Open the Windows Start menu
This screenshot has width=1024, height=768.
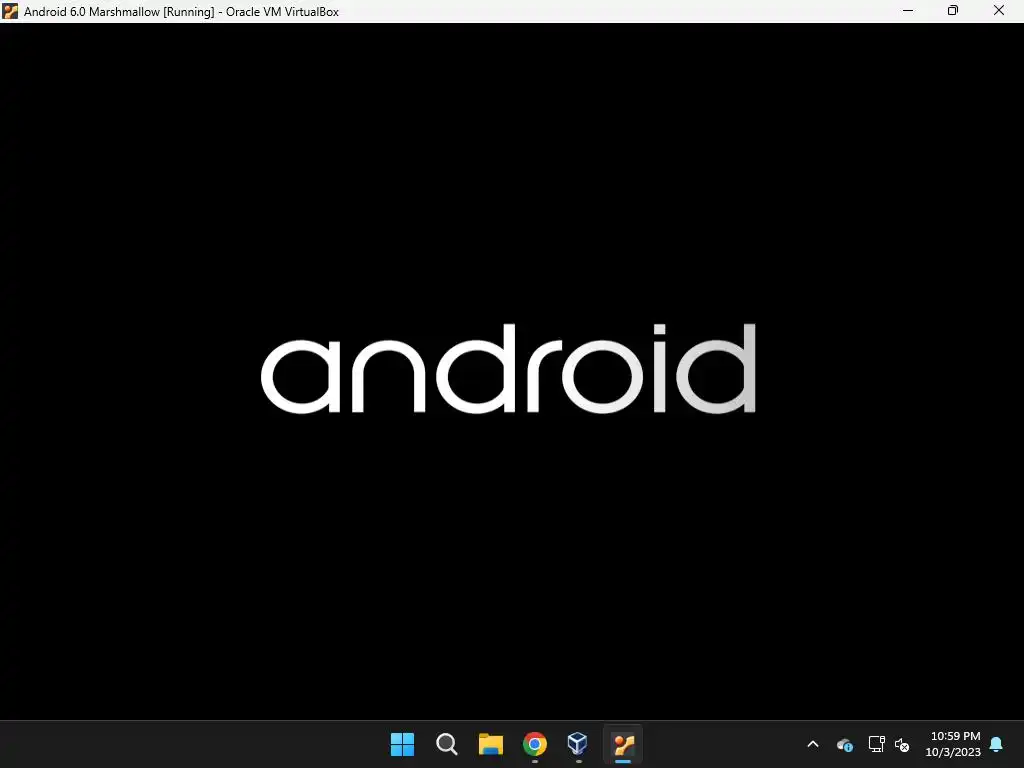click(x=402, y=744)
